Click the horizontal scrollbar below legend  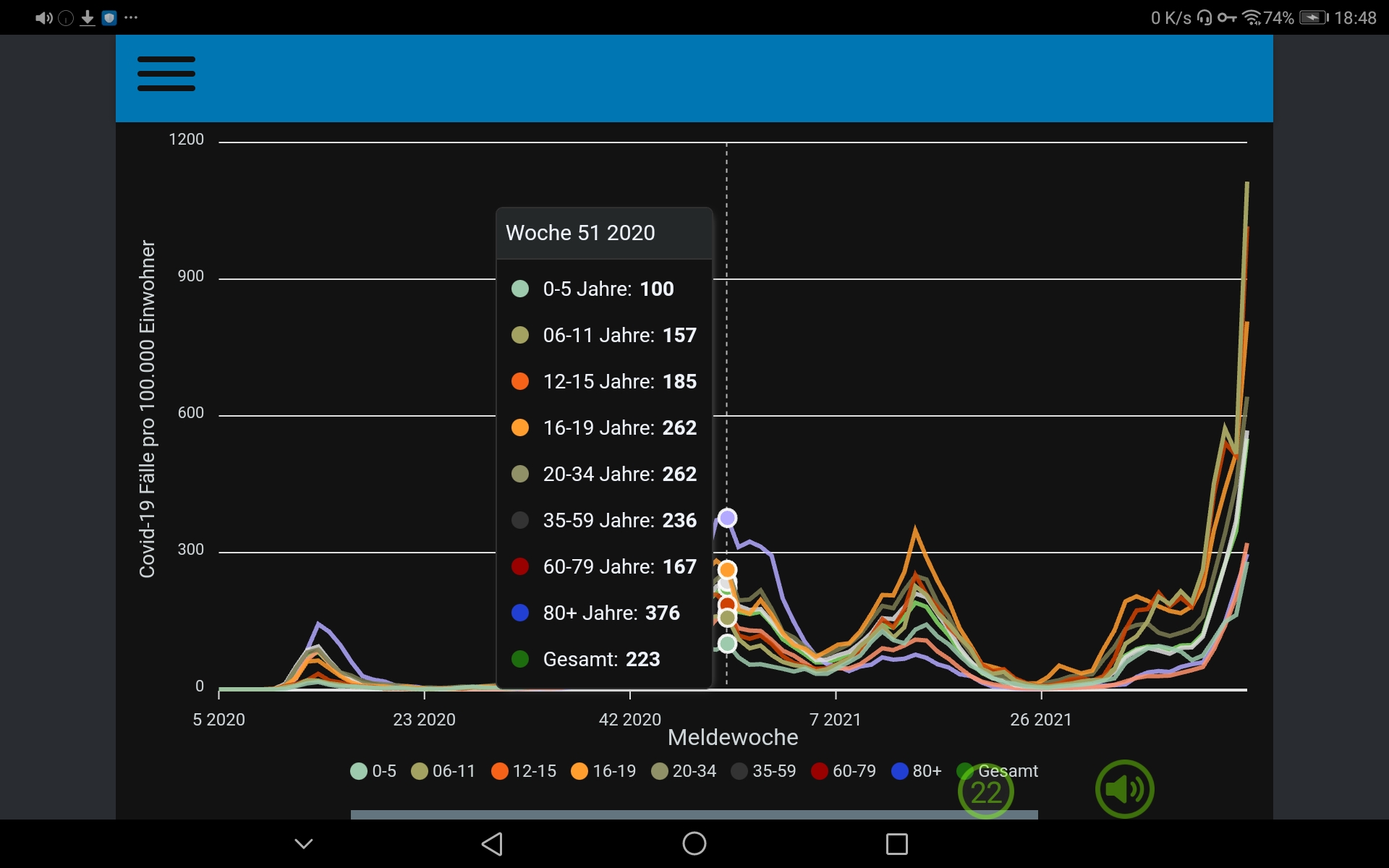693,814
